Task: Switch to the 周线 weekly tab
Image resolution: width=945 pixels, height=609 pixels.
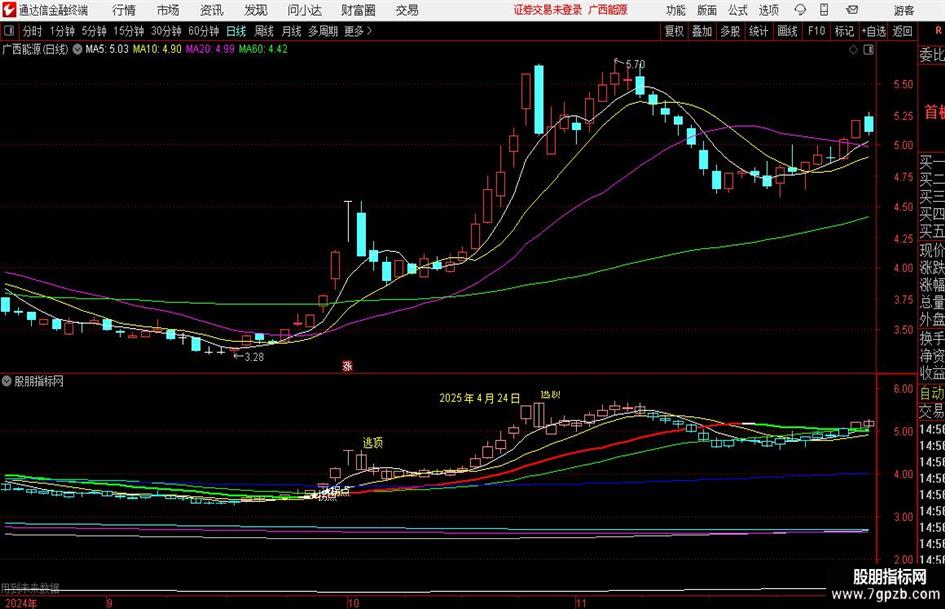Action: [x=264, y=31]
